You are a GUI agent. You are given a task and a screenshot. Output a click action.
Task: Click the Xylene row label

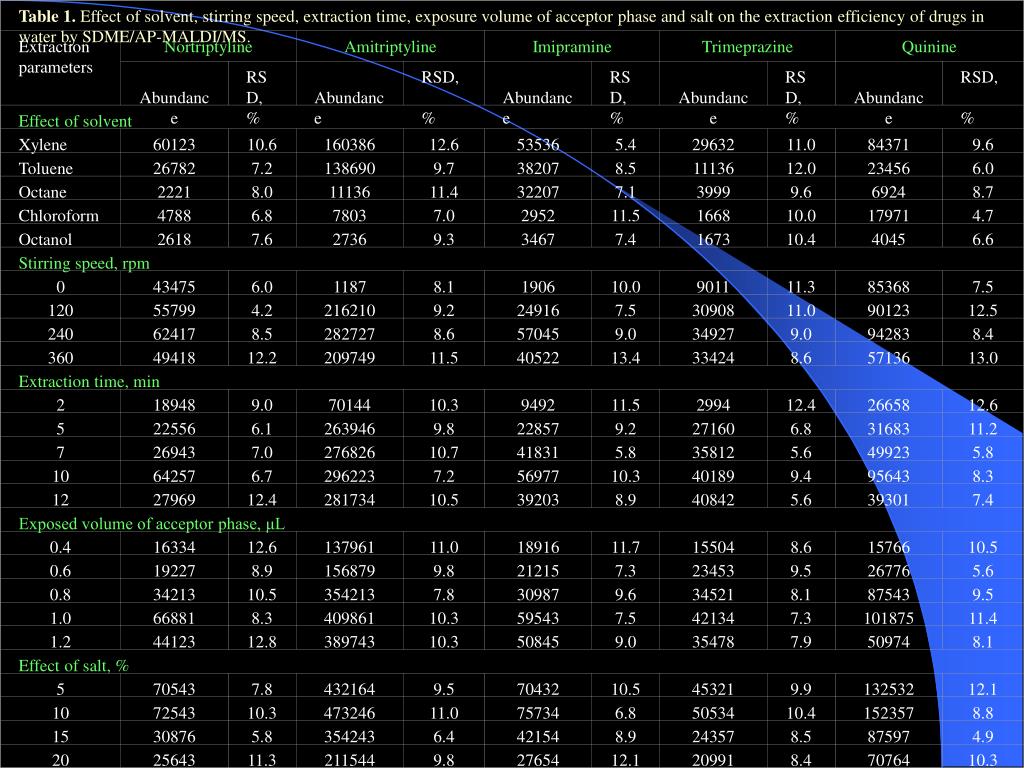click(x=42, y=145)
